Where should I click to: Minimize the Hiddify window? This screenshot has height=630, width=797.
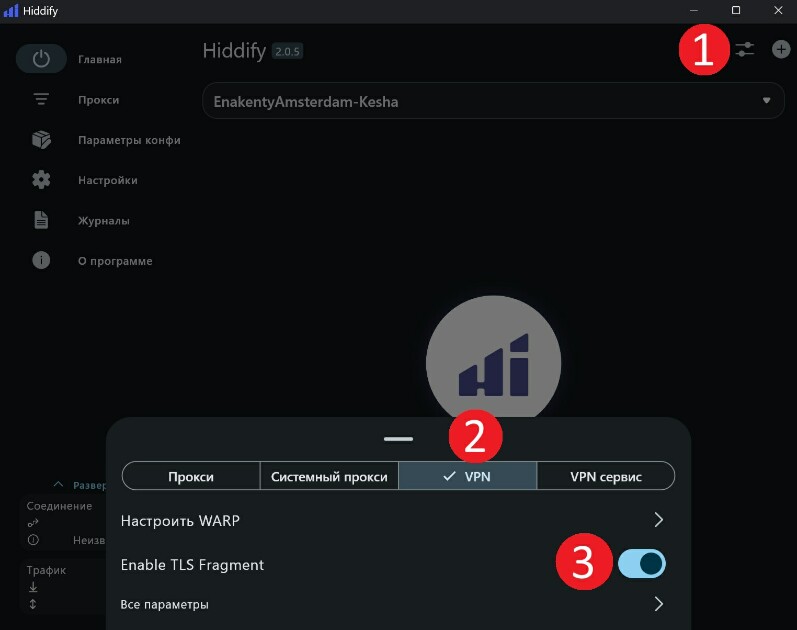tap(693, 10)
